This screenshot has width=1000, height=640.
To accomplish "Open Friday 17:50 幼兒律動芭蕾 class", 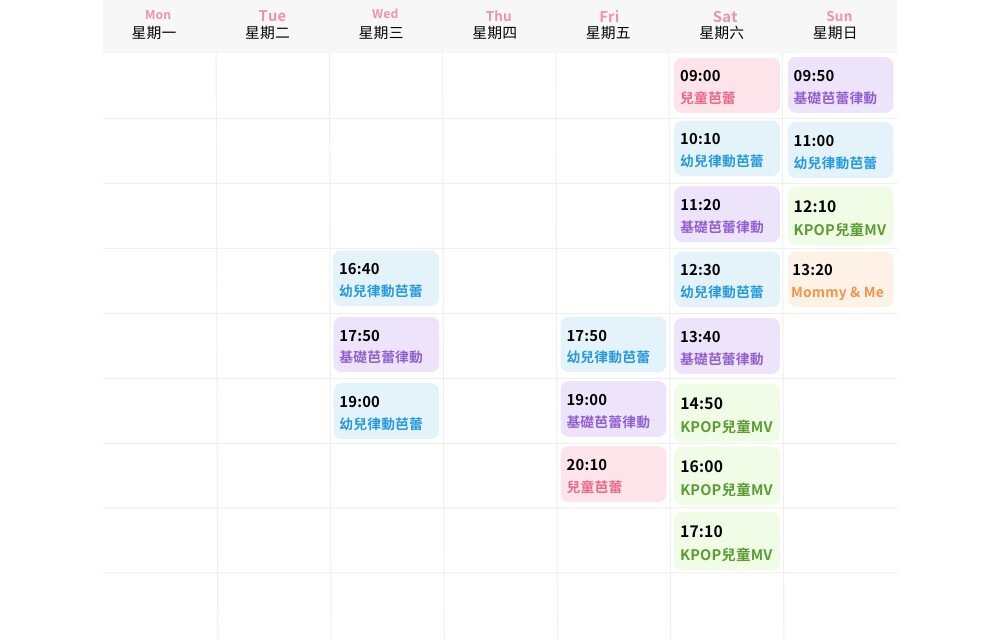I will [613, 345].
